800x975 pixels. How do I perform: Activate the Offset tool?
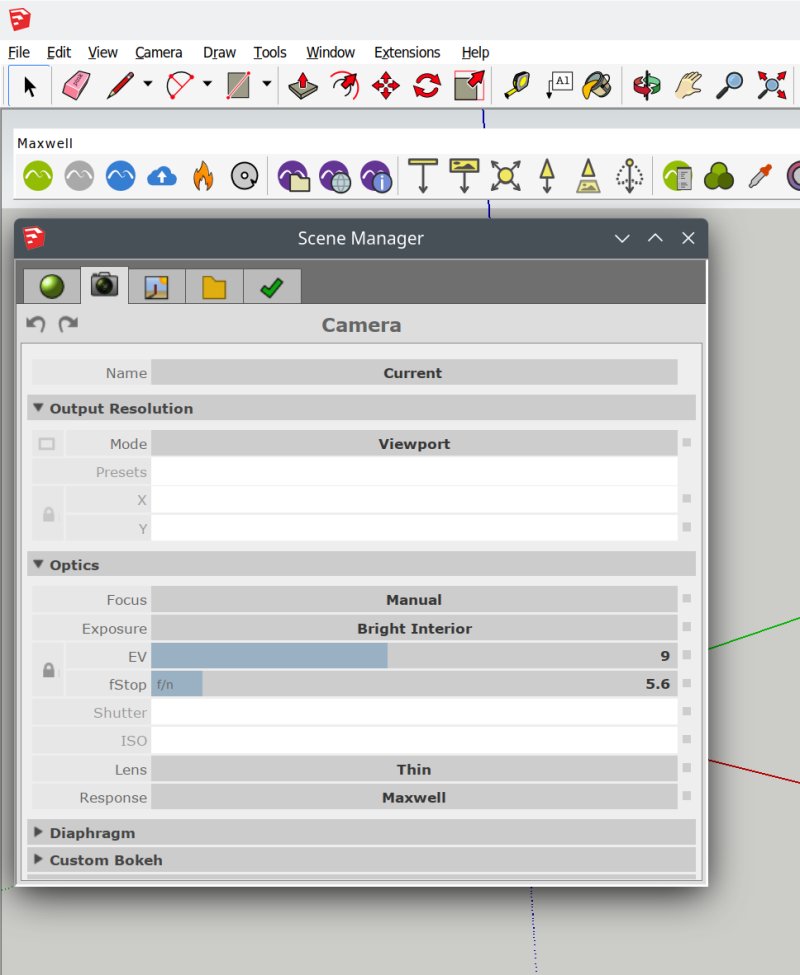[x=345, y=85]
